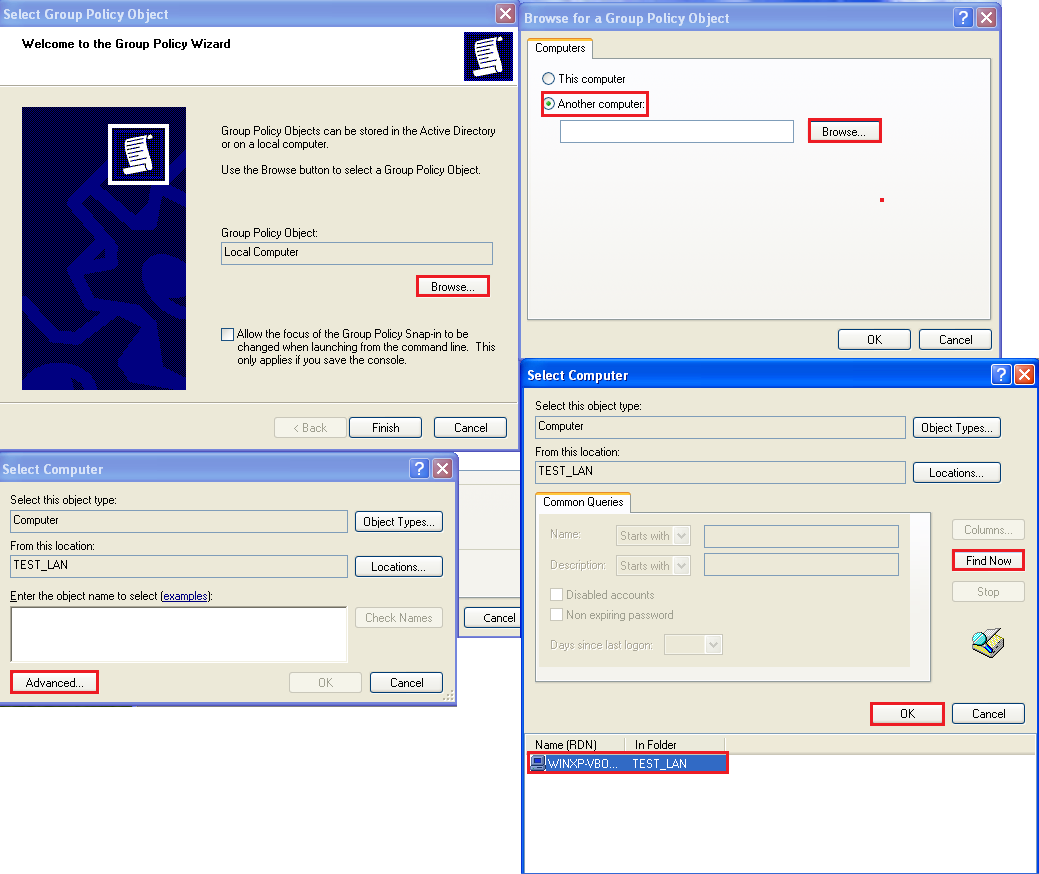1039x874 pixels.
Task: Click the Description query text field
Action: pyautogui.click(x=801, y=565)
